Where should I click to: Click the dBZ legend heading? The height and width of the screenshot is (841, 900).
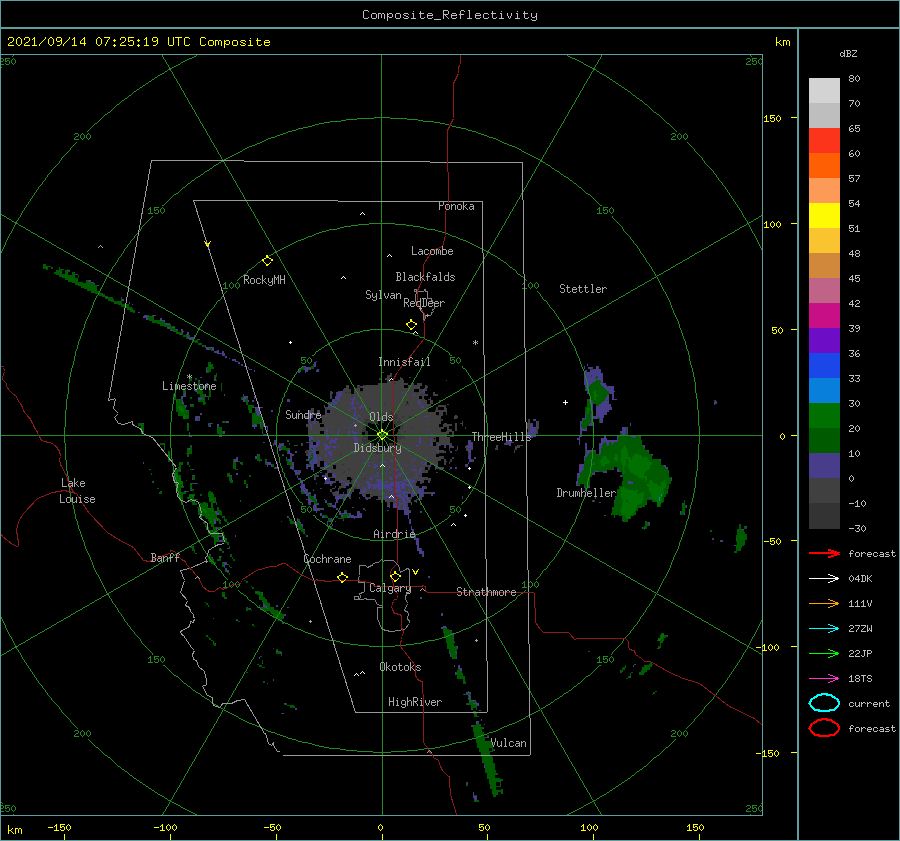848,53
